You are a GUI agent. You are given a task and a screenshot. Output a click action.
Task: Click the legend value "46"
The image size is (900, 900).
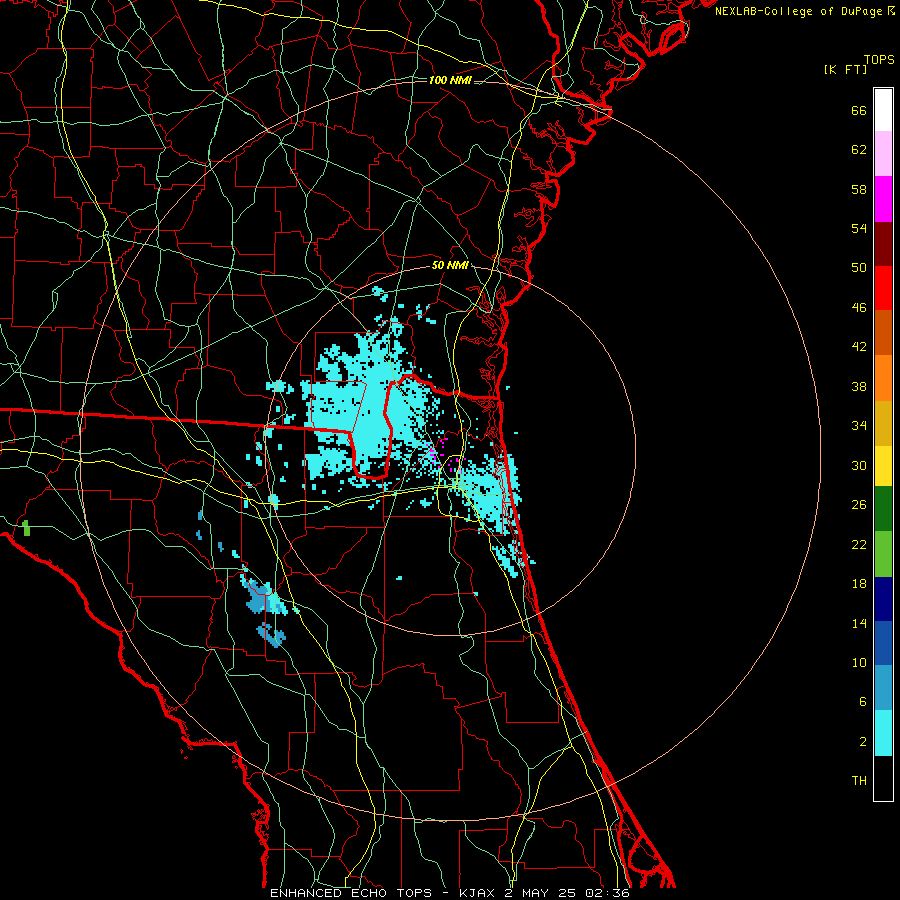coord(859,308)
